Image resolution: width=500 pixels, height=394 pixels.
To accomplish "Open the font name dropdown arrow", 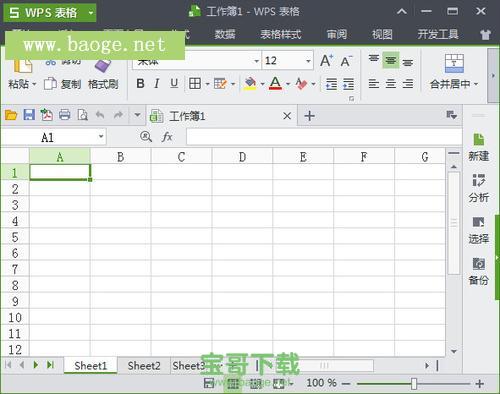I will click(x=256, y=61).
